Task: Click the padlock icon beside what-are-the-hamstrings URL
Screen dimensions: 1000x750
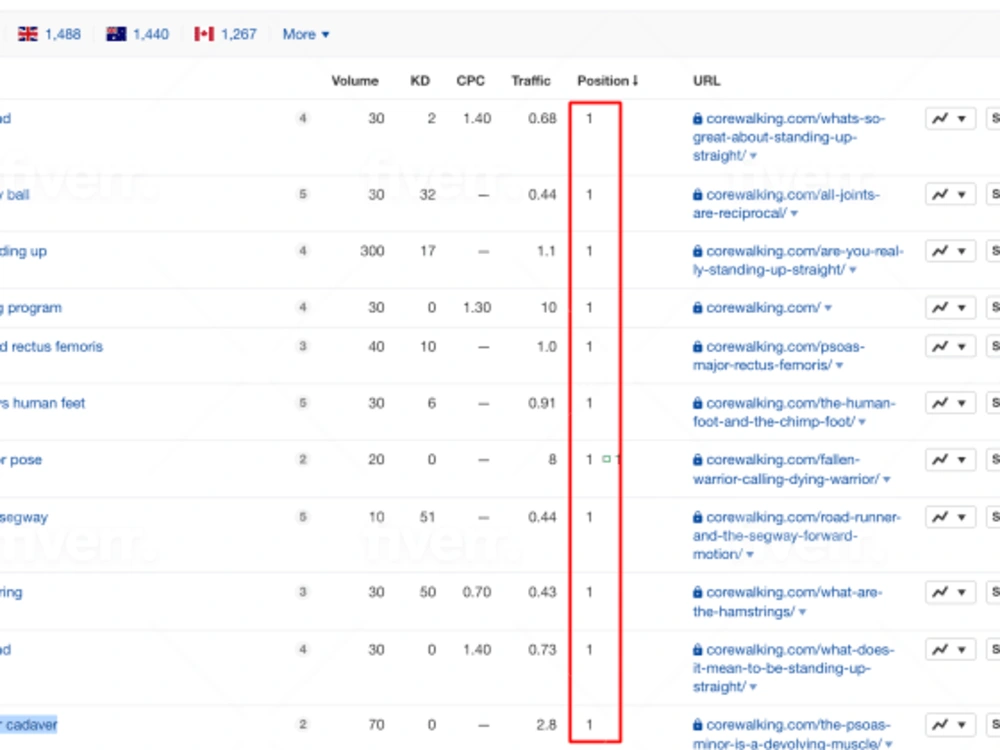Action: click(x=698, y=592)
